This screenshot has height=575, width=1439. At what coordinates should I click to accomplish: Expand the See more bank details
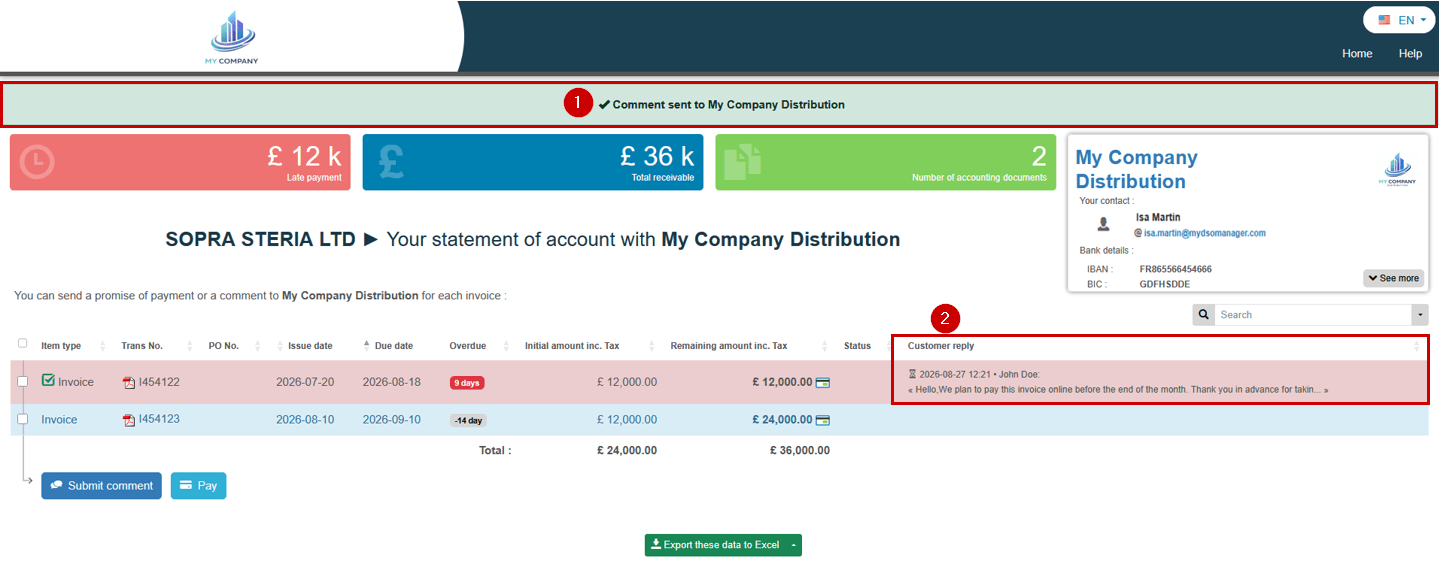[1393, 278]
